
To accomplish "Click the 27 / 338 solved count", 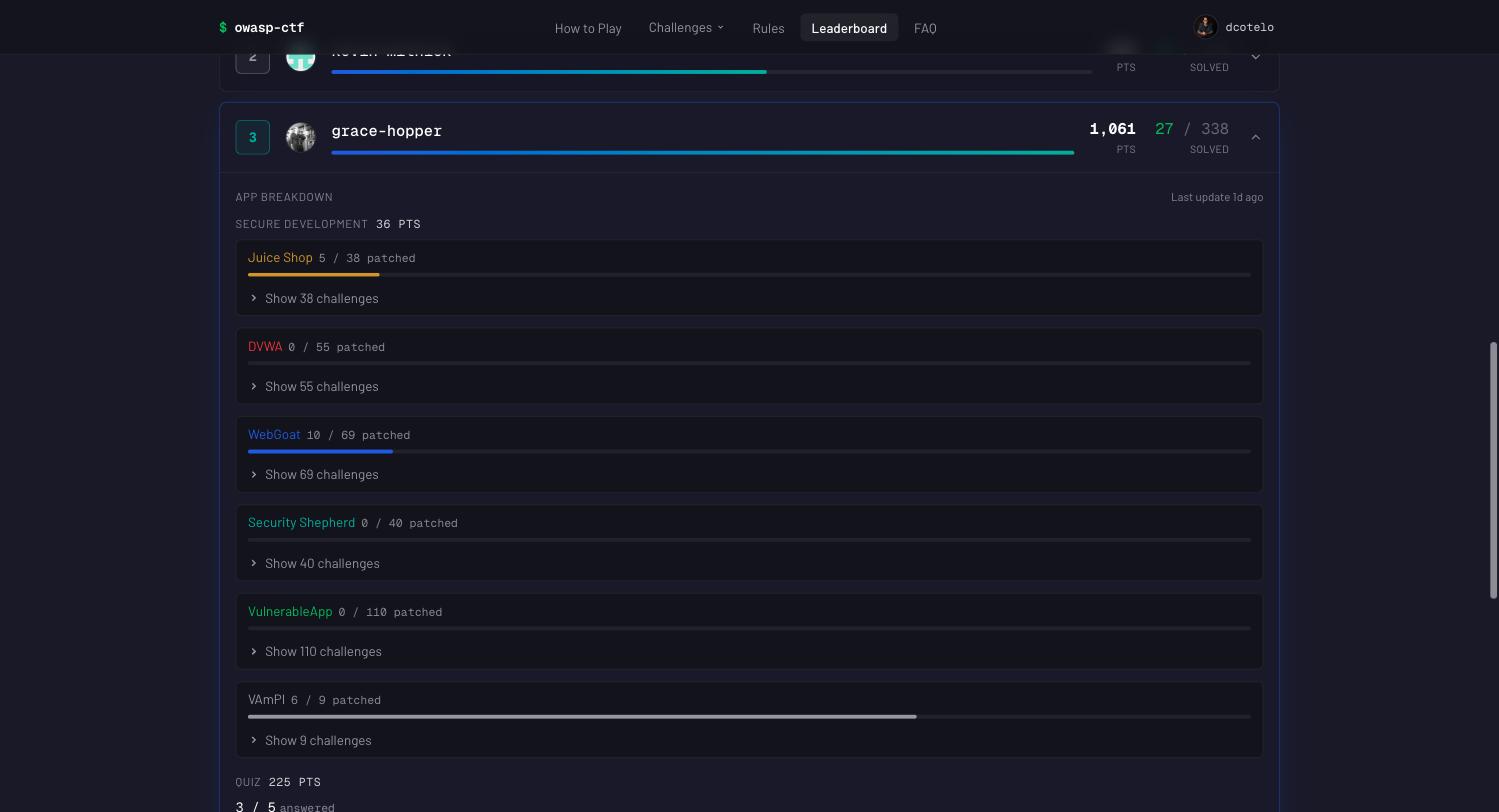I will click(x=1192, y=137).
